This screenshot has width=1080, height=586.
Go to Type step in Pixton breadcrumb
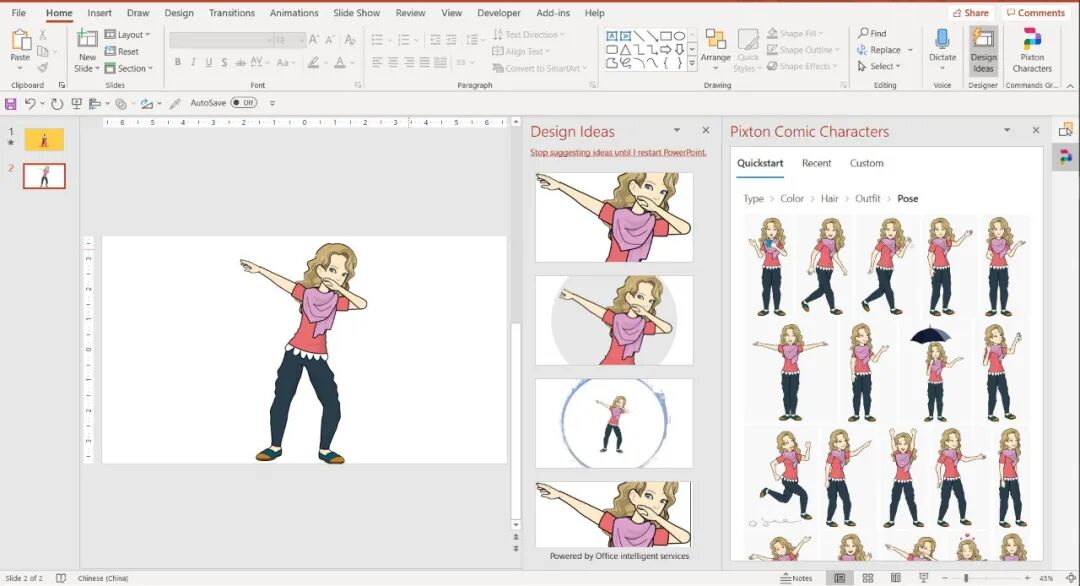[753, 198]
